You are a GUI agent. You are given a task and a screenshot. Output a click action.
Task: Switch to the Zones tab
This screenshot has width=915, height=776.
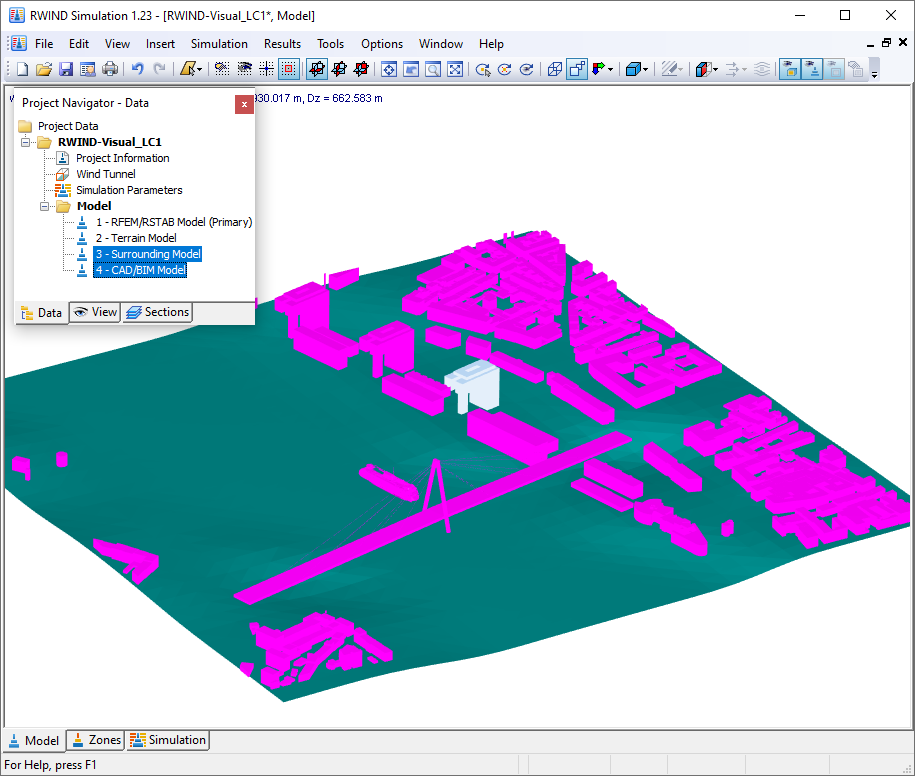pos(95,740)
